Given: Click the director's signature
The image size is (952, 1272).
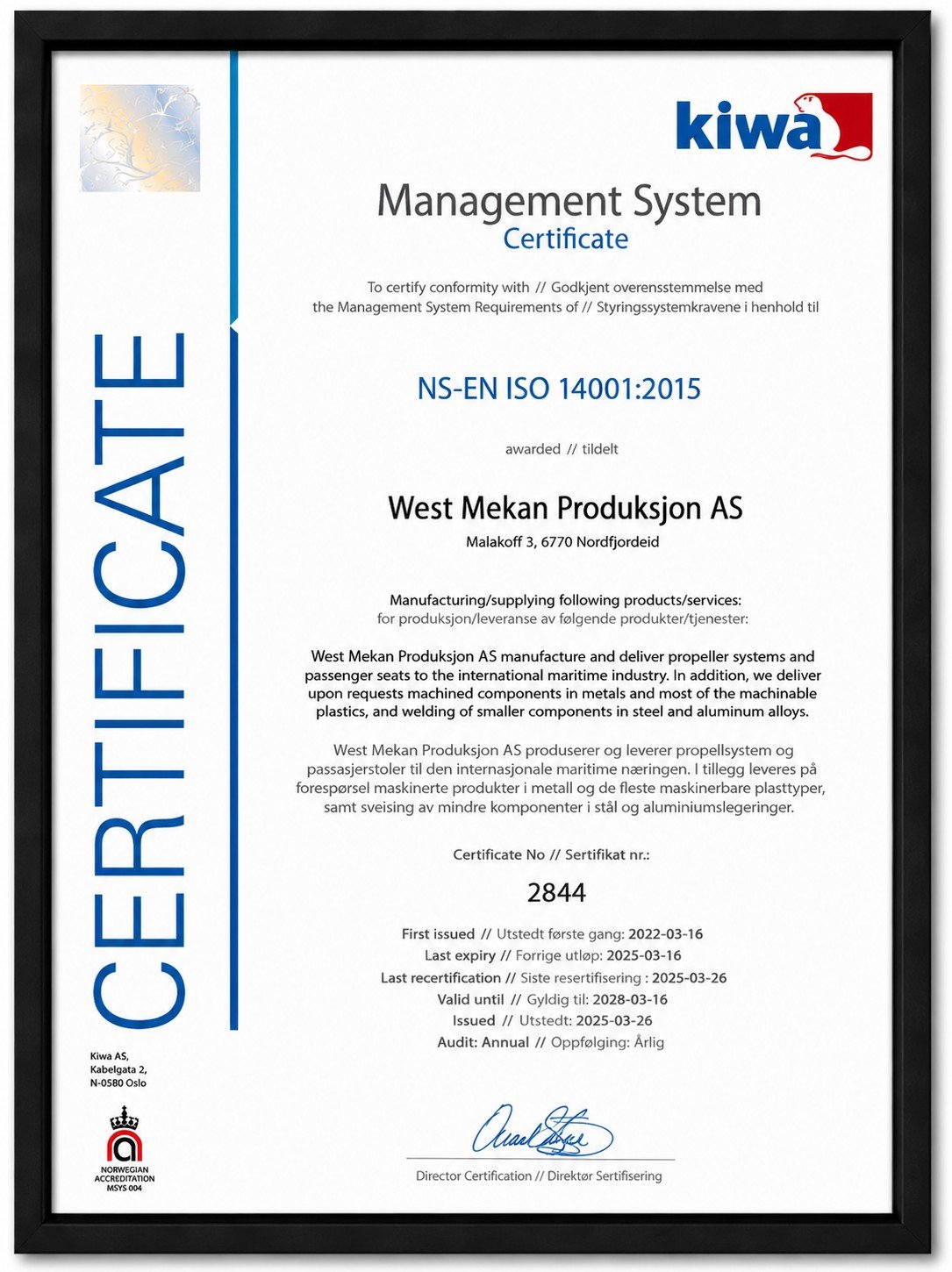Looking at the screenshot, I should coord(542,1130).
